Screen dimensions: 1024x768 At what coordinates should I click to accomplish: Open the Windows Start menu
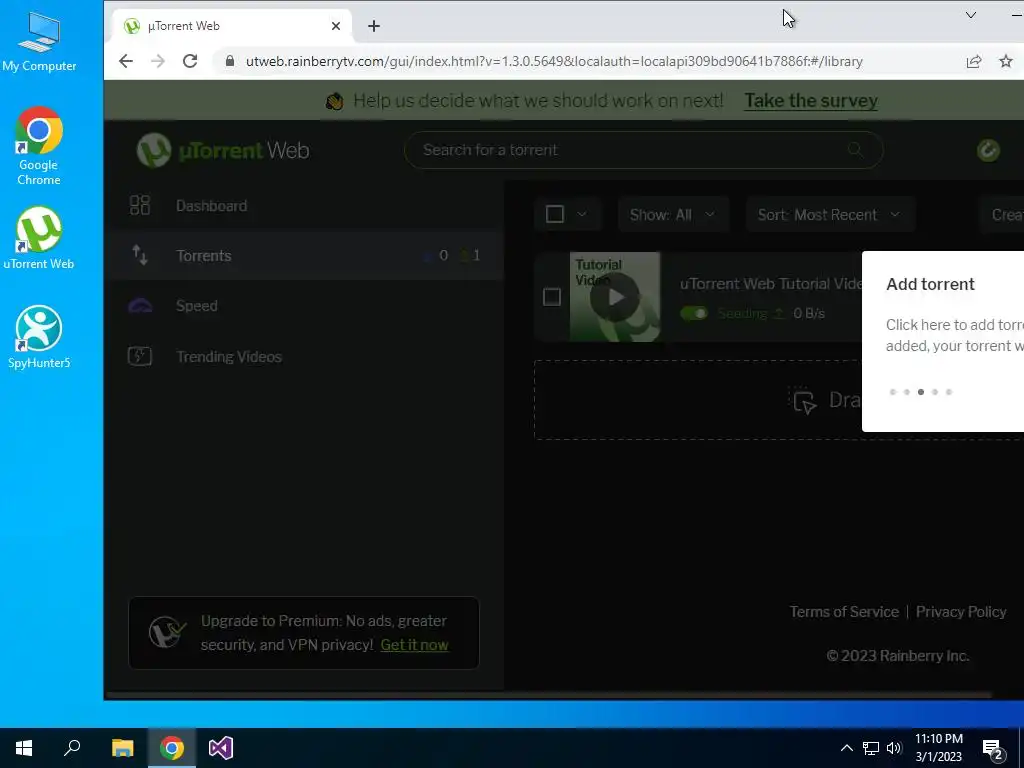[24, 748]
